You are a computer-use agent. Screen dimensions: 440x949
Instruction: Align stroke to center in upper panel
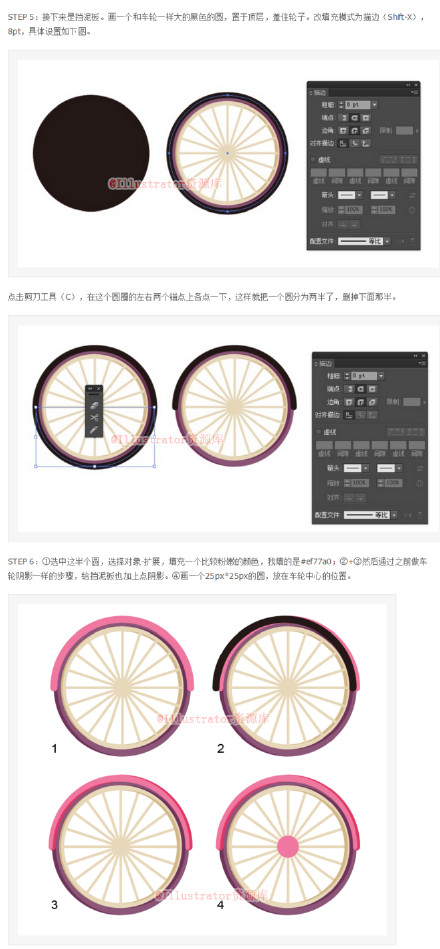tap(343, 143)
